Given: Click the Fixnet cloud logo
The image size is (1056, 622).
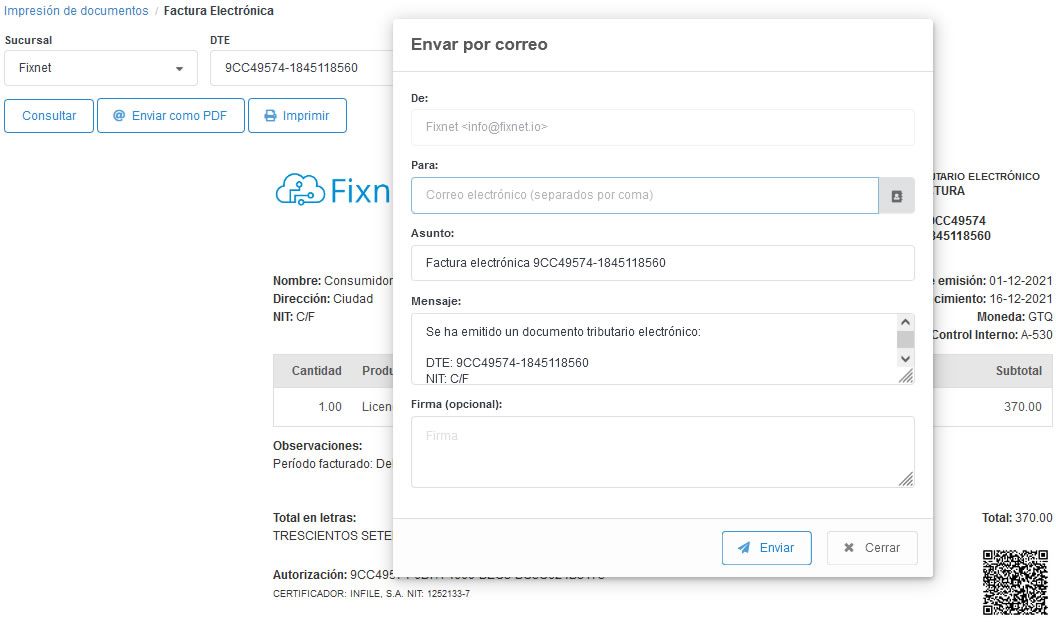Looking at the screenshot, I should 332,190.
